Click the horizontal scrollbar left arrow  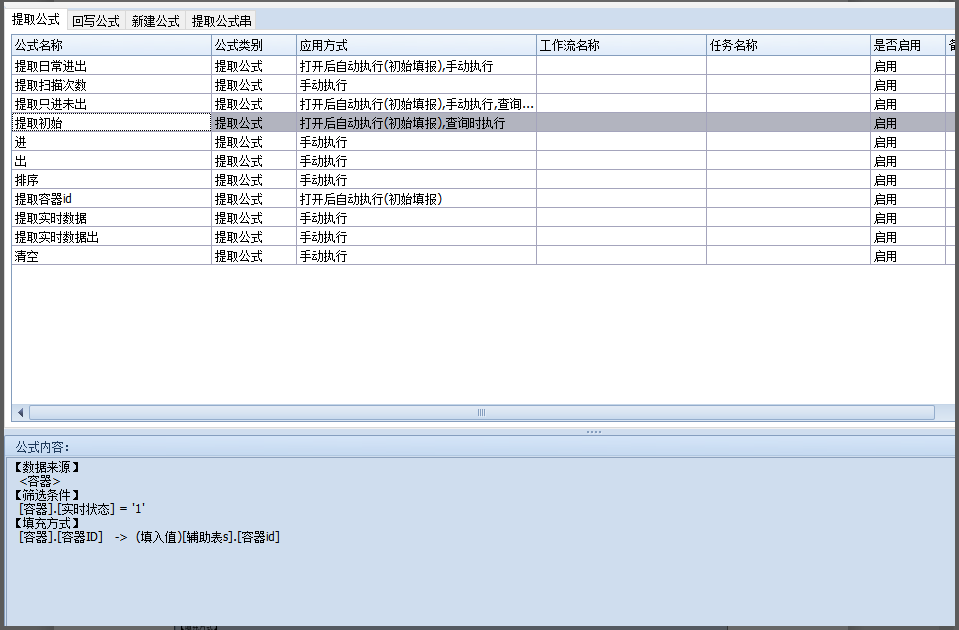coord(20,412)
